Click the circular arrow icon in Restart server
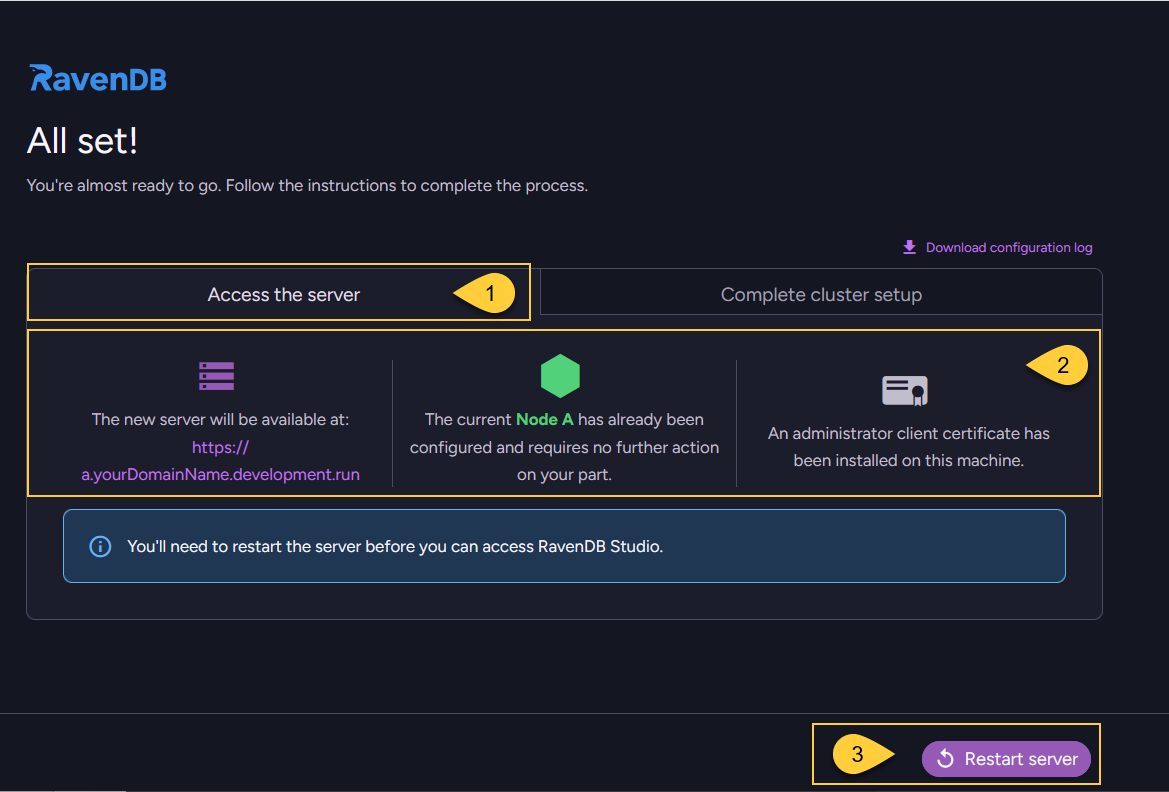 [945, 759]
